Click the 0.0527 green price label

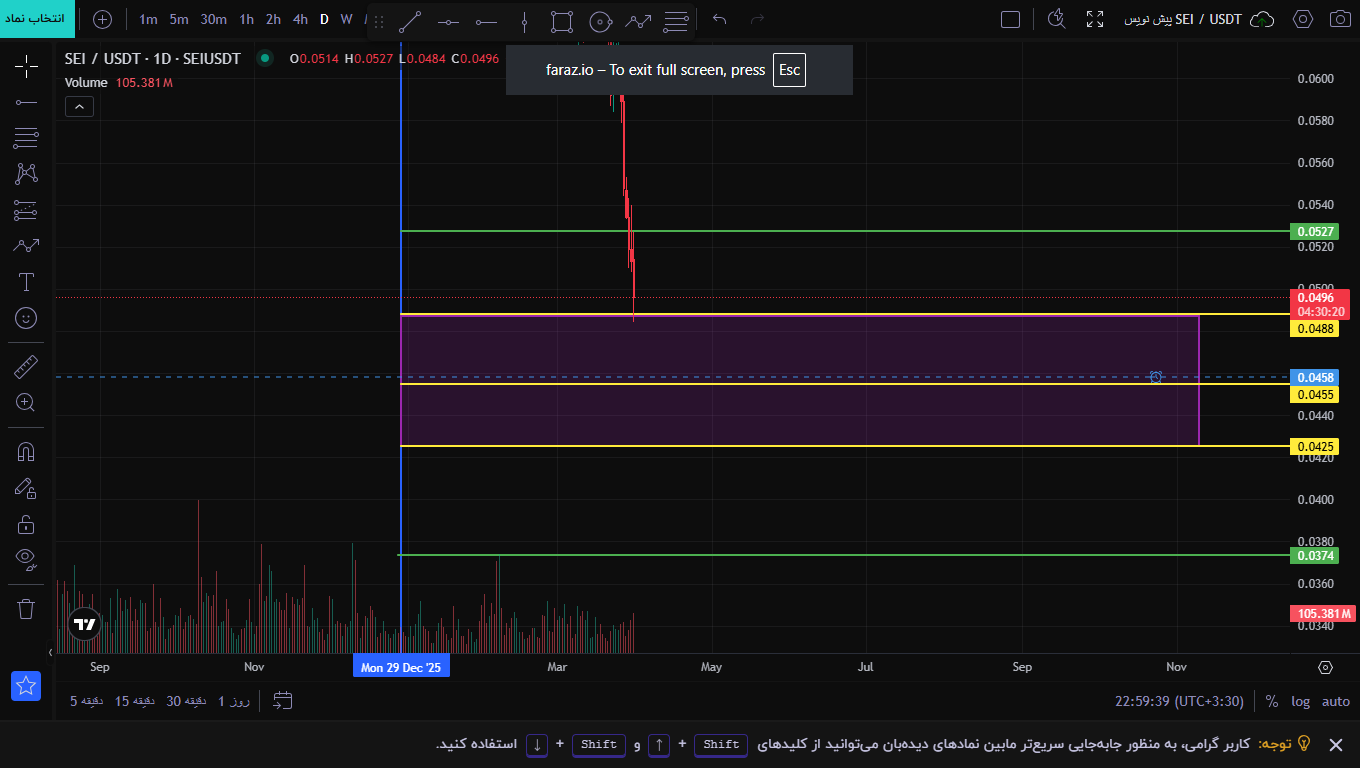[x=1316, y=231]
